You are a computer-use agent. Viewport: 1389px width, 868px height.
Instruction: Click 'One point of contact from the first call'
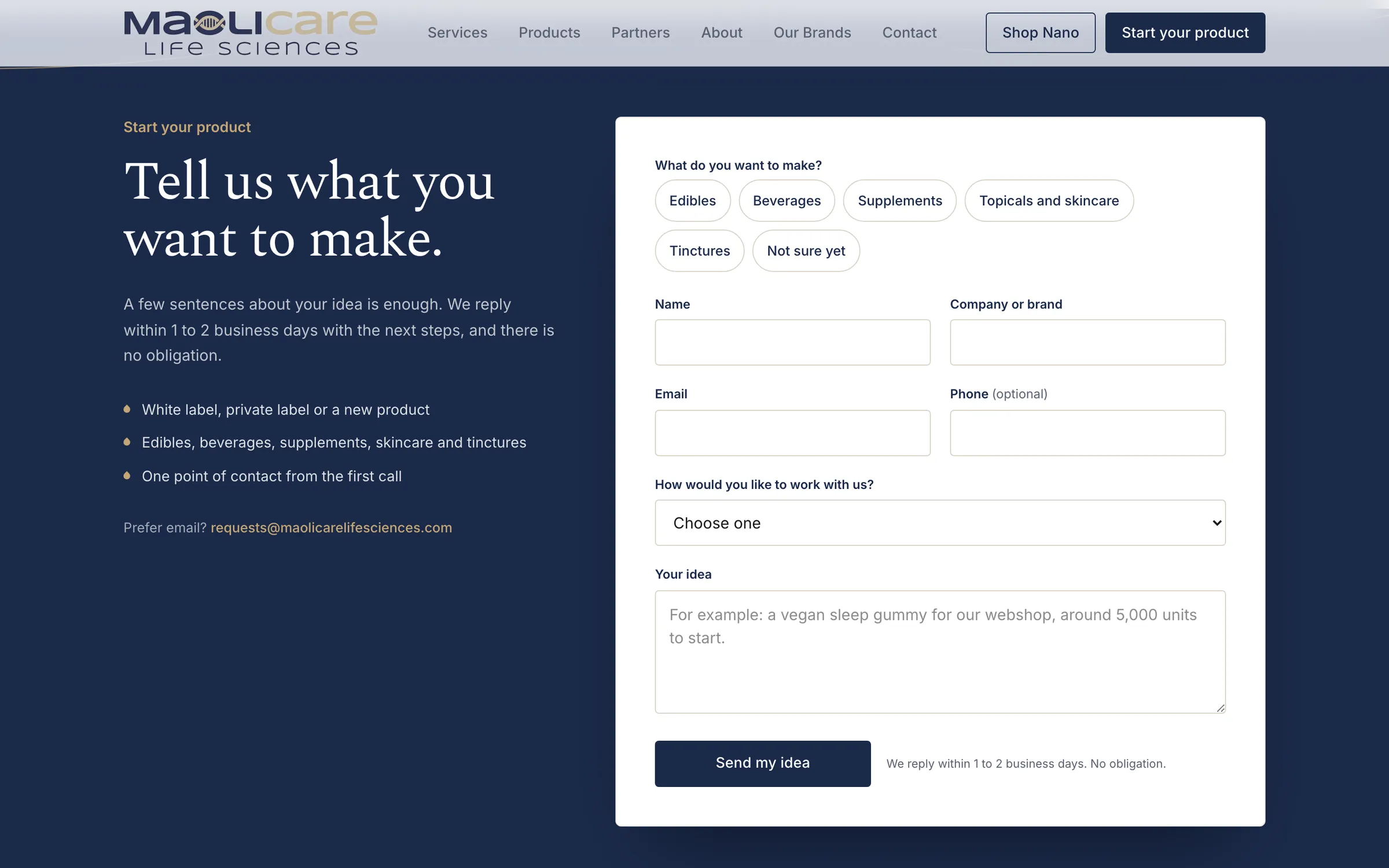(271, 476)
